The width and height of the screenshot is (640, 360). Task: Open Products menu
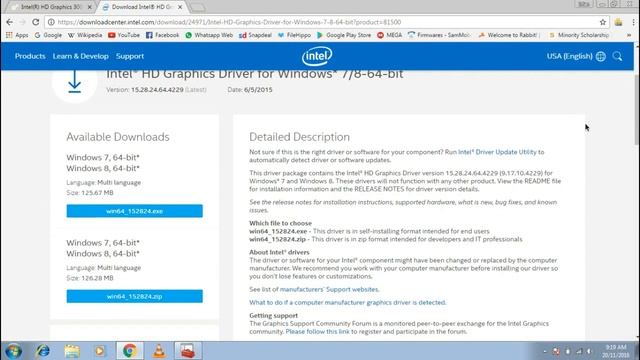click(30, 56)
